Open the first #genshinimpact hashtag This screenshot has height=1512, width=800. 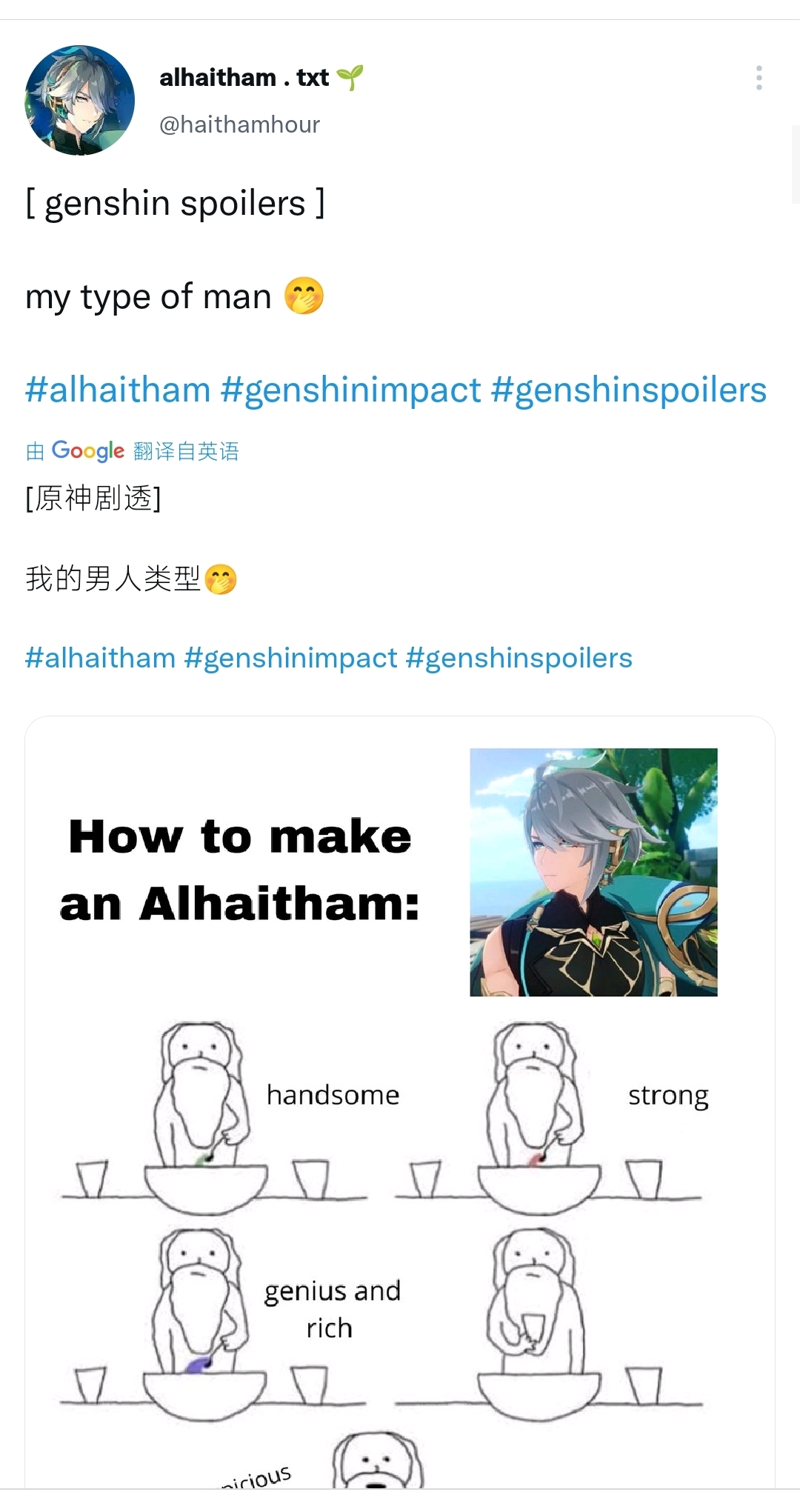[351, 390]
